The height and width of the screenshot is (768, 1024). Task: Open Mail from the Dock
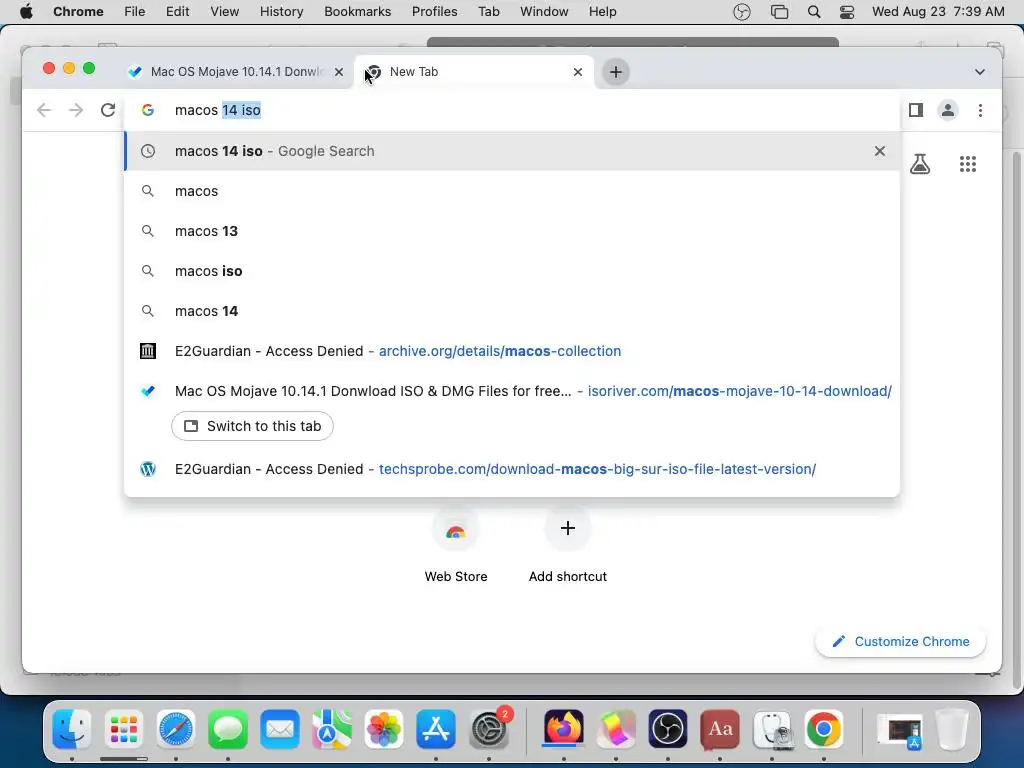280,729
